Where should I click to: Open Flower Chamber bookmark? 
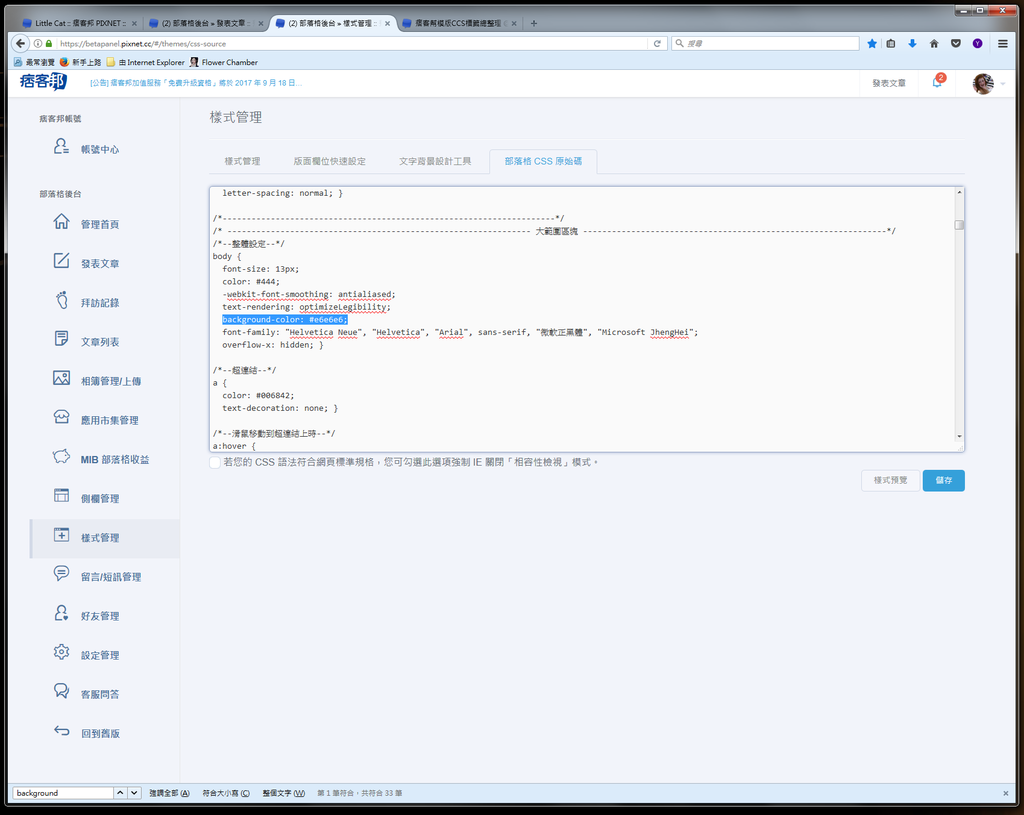coord(224,62)
